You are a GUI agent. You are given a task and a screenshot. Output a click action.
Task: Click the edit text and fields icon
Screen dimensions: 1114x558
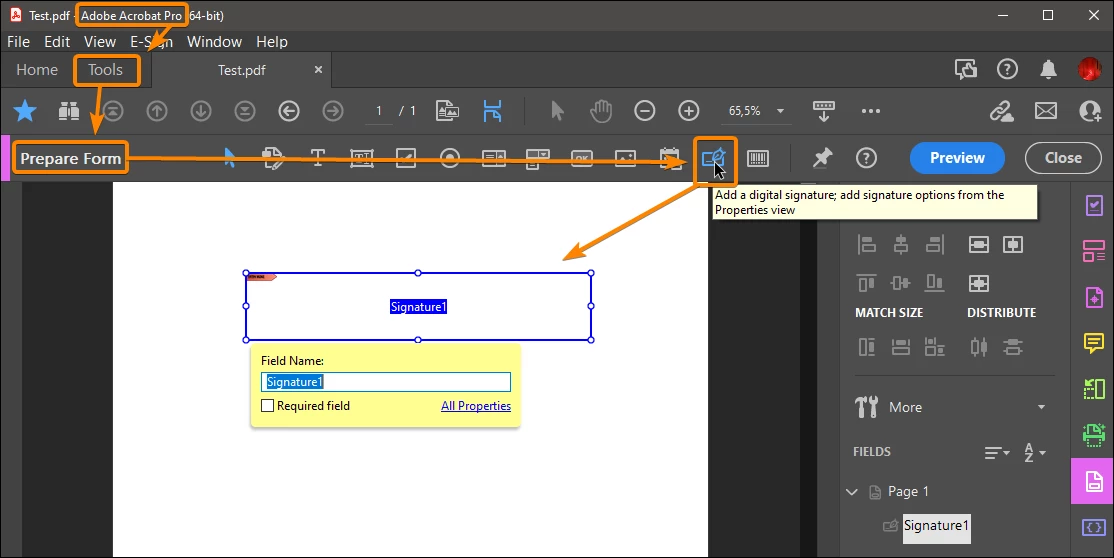[x=274, y=158]
